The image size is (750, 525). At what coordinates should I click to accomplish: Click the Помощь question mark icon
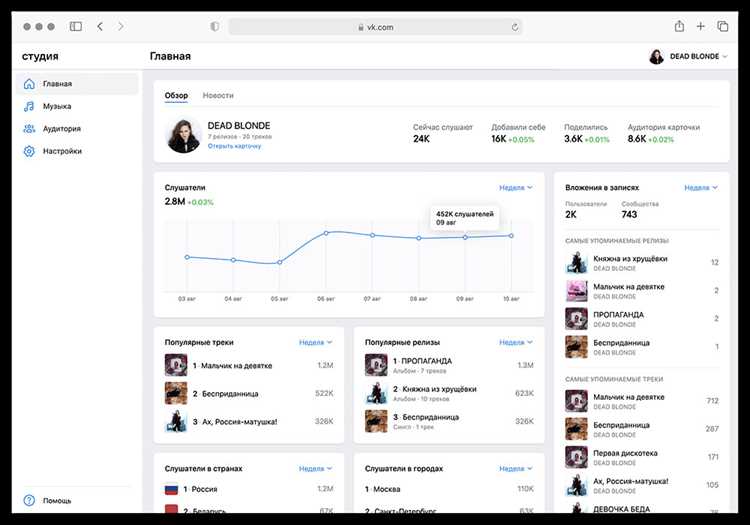click(x=29, y=500)
